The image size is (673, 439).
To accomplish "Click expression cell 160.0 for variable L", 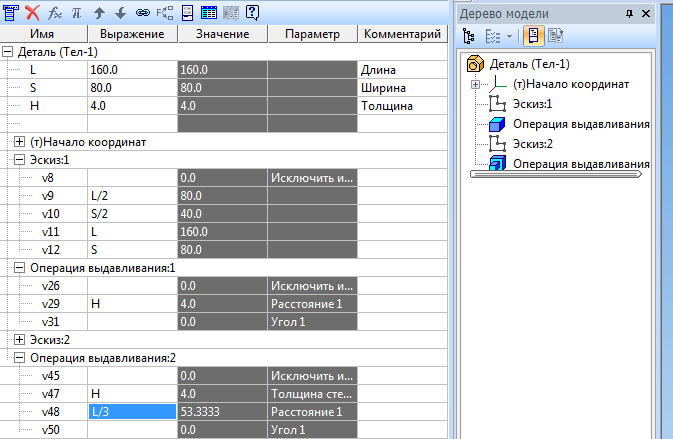I will (132, 70).
